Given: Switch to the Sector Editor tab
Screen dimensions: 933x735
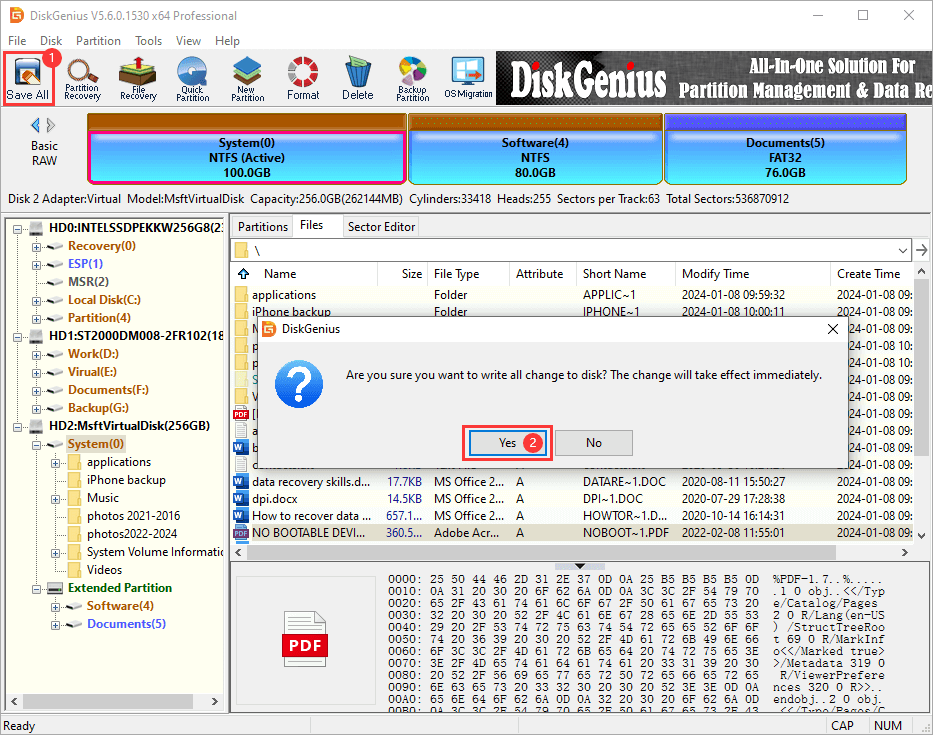Looking at the screenshot, I should click(x=381, y=227).
